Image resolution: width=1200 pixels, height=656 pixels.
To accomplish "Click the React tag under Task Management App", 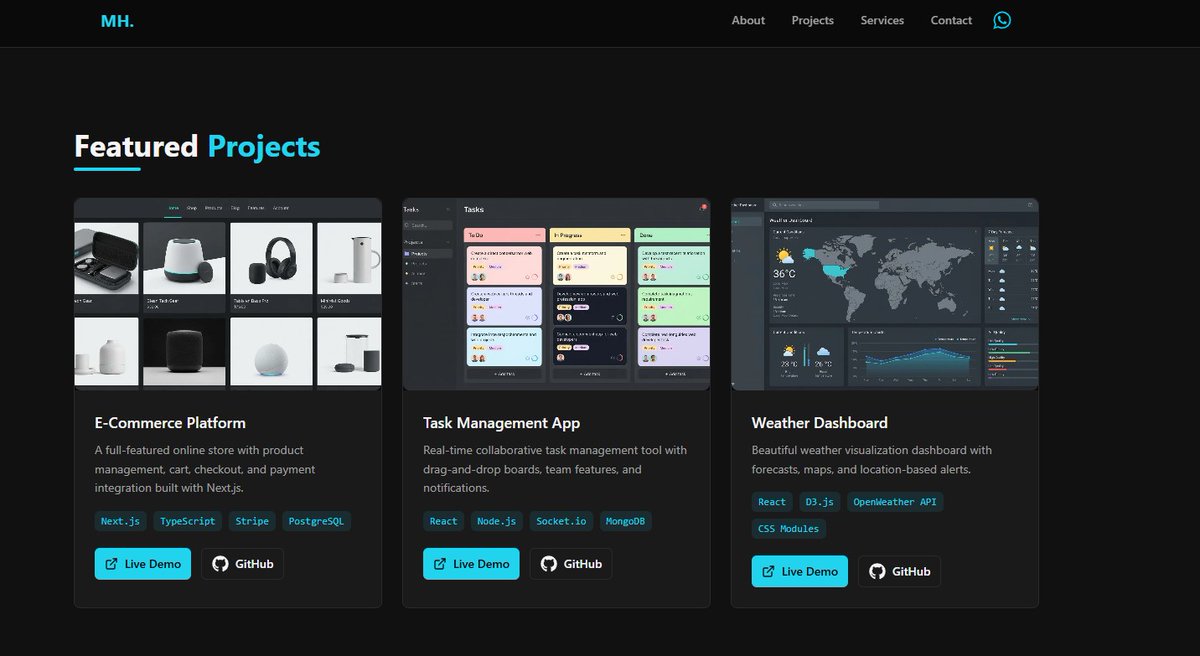I will (443, 521).
